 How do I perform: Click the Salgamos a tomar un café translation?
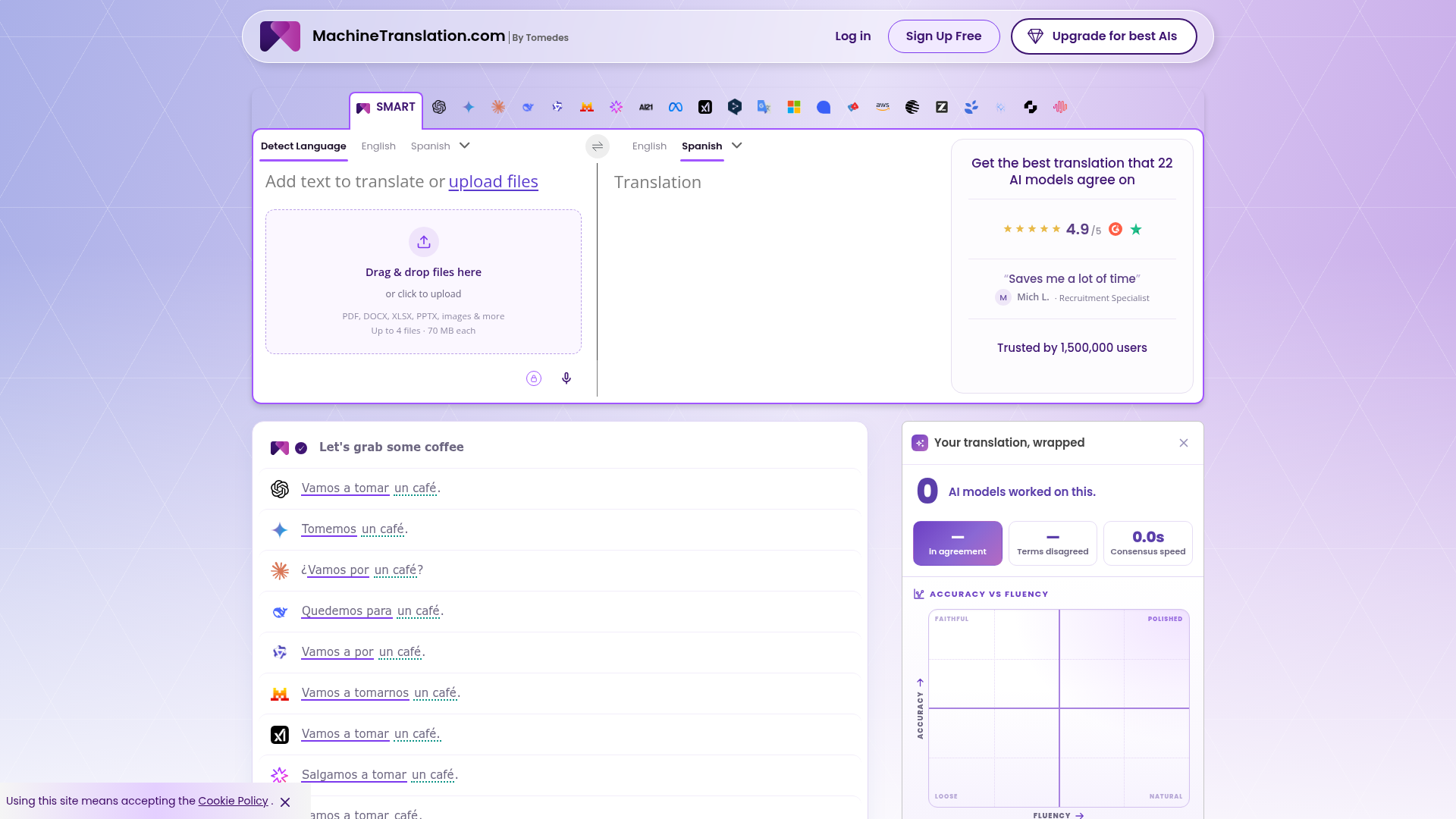pos(379,775)
